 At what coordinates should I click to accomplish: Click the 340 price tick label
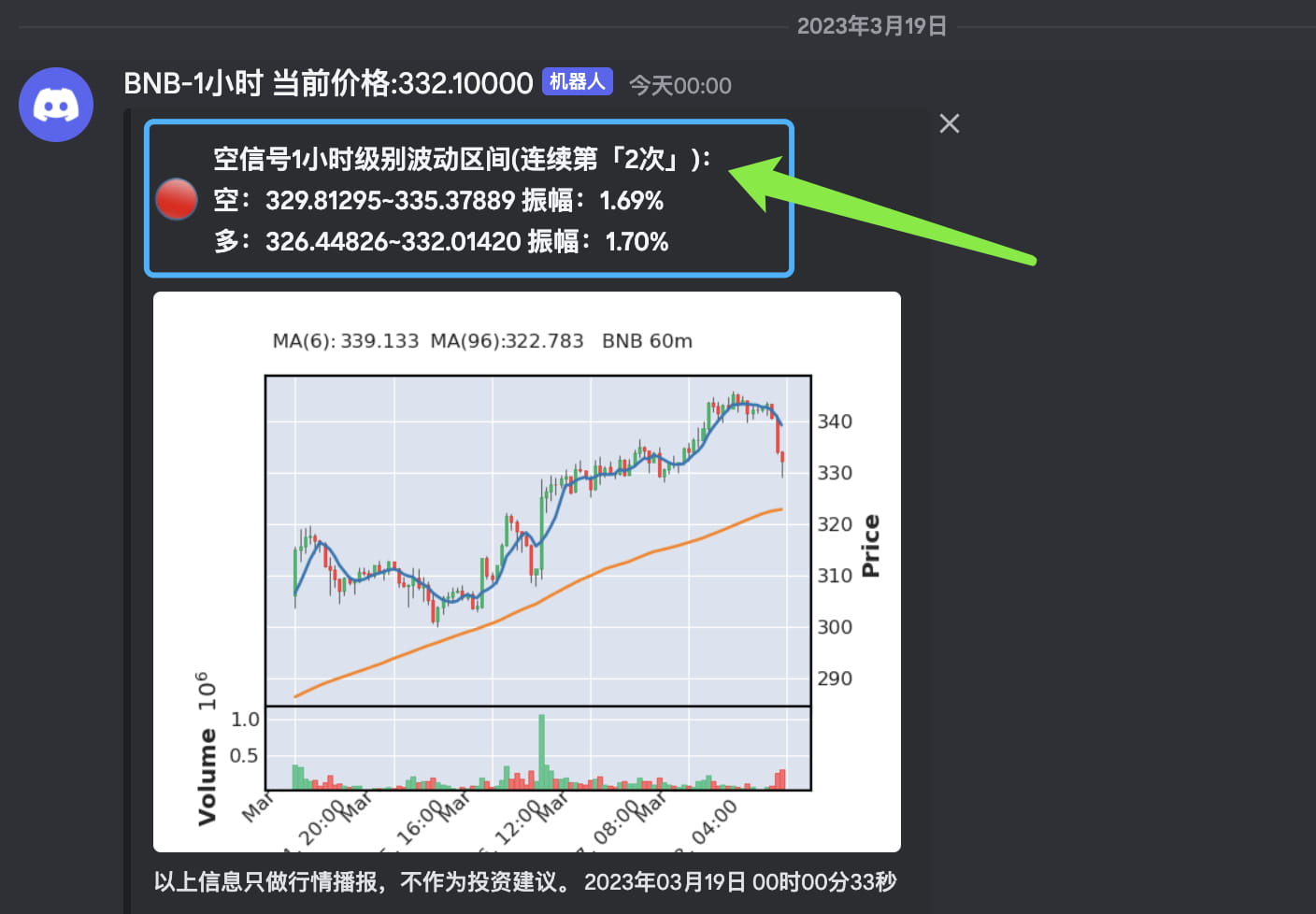(x=835, y=421)
